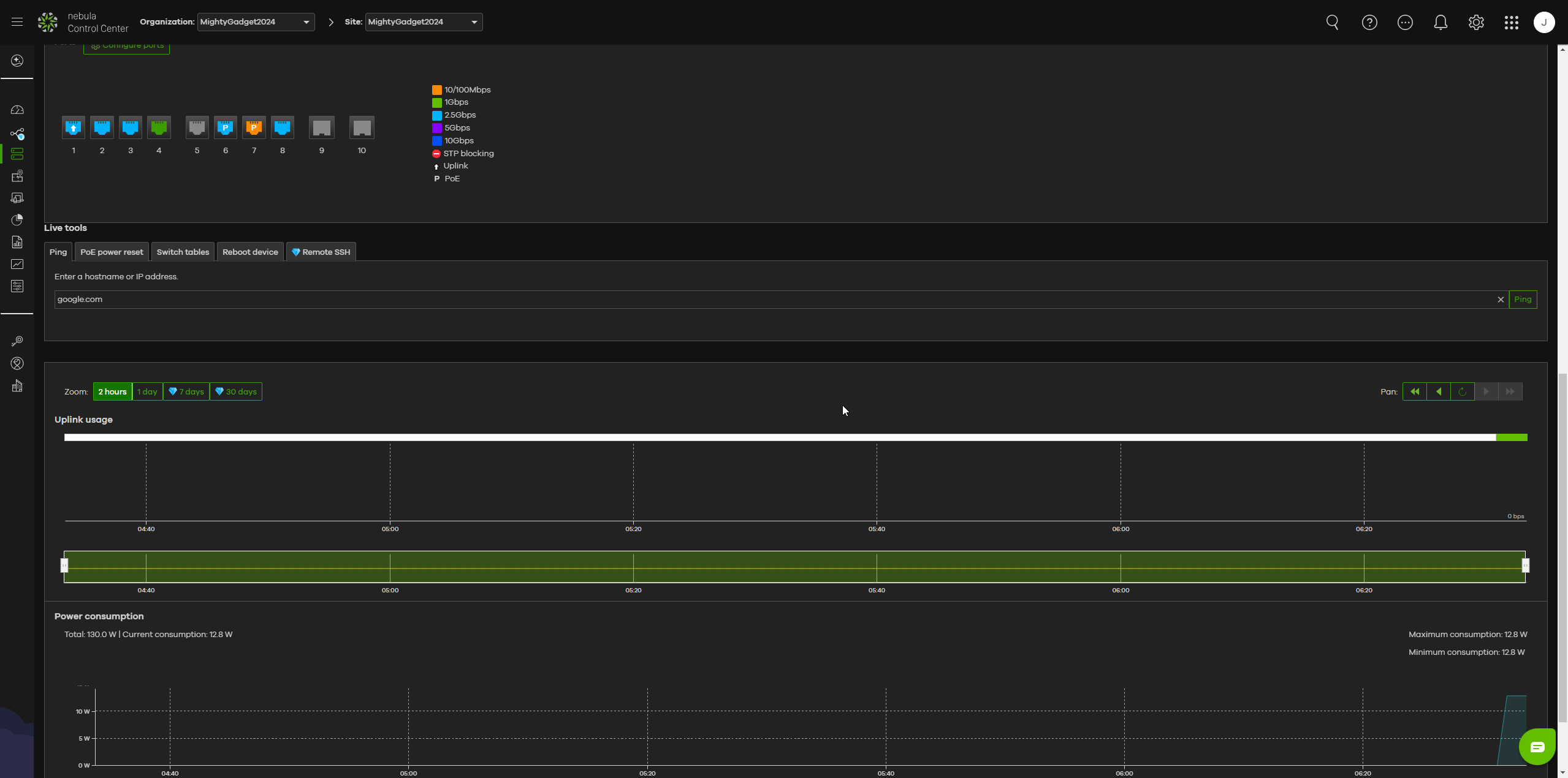Click the search magnifier icon
The height and width of the screenshot is (778, 1568).
coord(1333,23)
